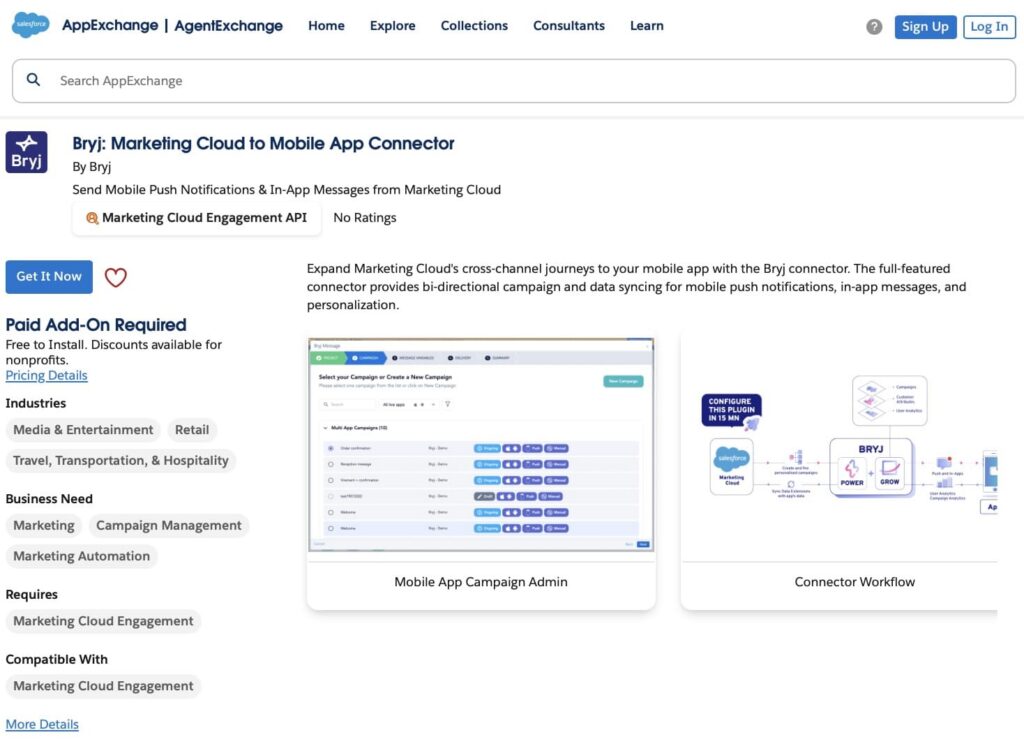Image resolution: width=1024 pixels, height=751 pixels.
Task: Click the Bryj: Marketing Cloud to Mobile App Connector title
Action: pos(263,144)
